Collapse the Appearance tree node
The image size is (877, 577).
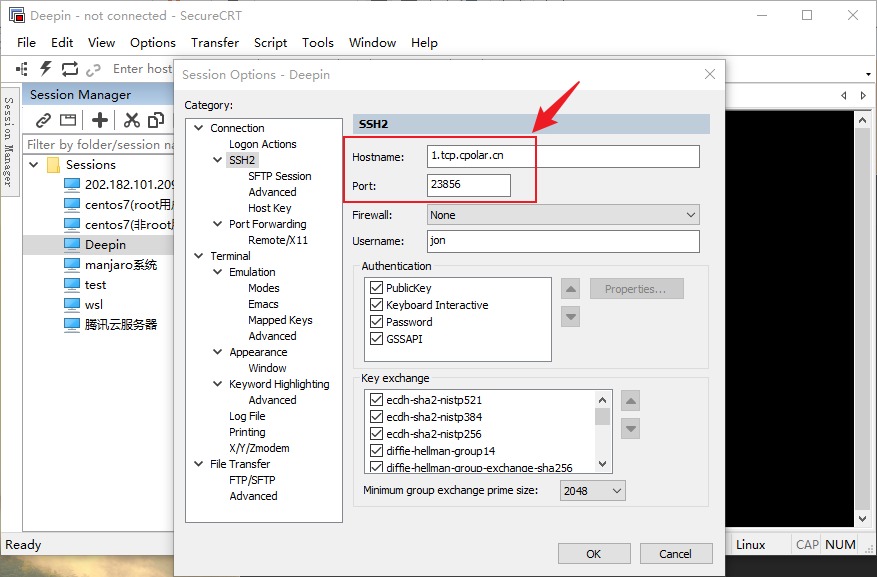coord(218,352)
